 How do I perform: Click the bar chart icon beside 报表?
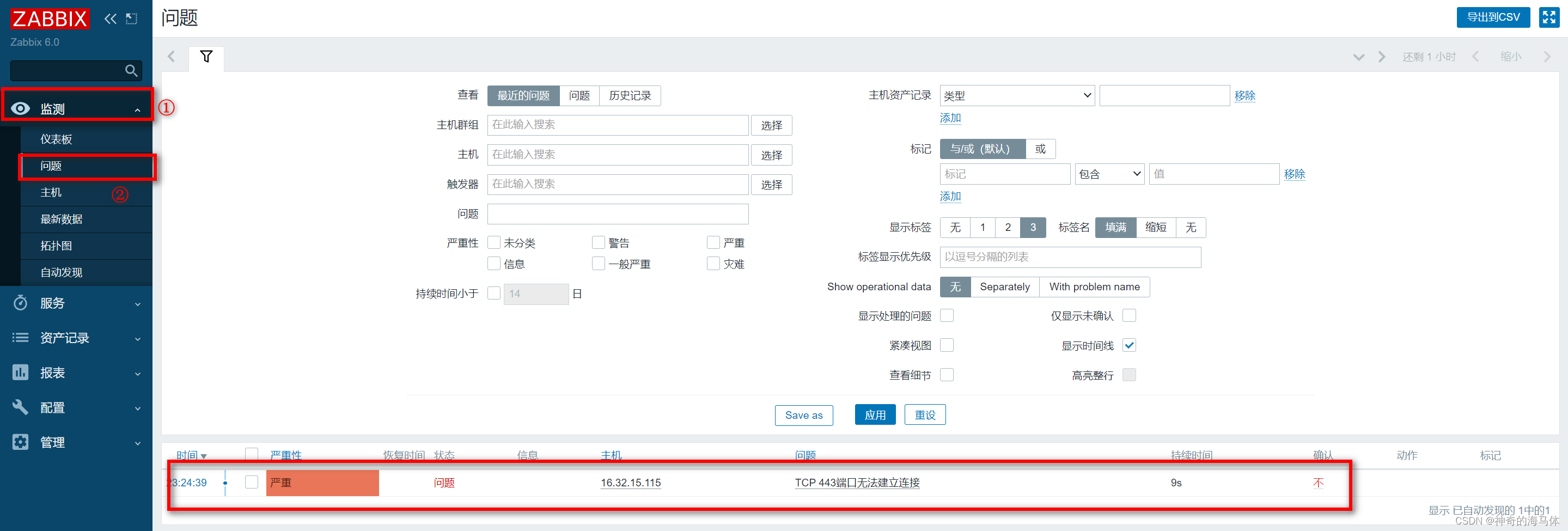pos(20,372)
